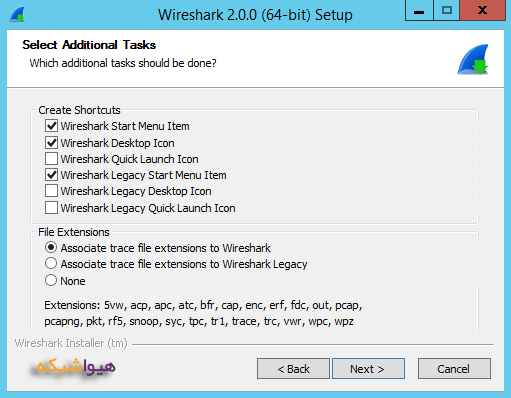Image resolution: width=511 pixels, height=398 pixels.
Task: Click the orange Persian watermark logo
Action: click(73, 368)
